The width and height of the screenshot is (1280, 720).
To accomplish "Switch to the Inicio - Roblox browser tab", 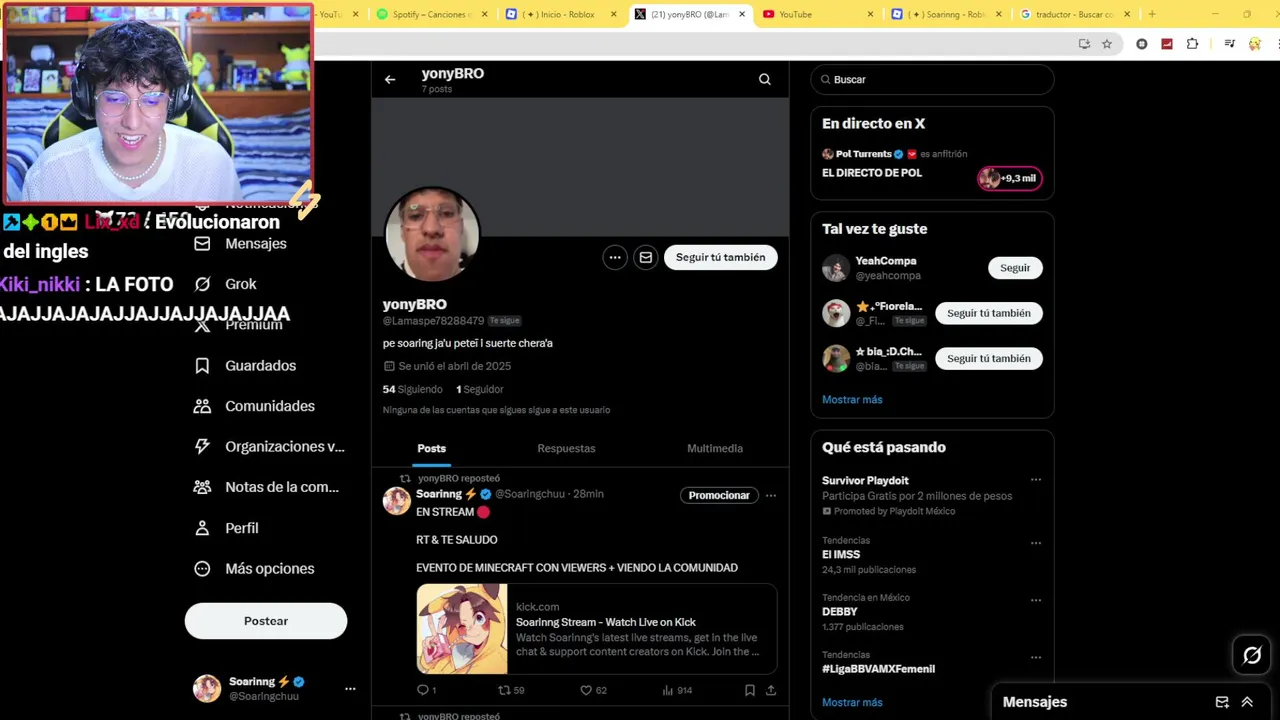I will point(561,14).
